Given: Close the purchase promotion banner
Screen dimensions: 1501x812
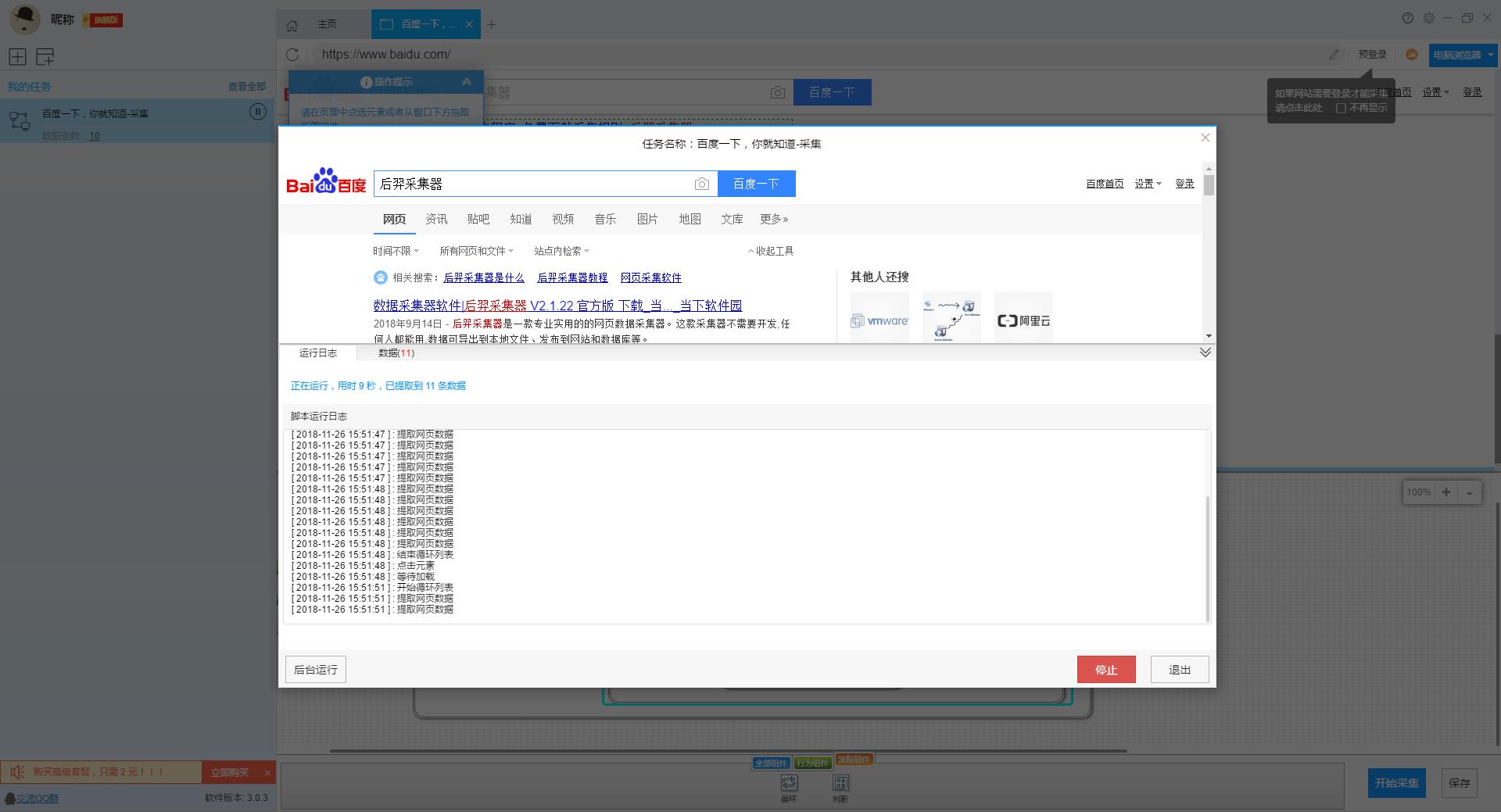Looking at the screenshot, I should [267, 772].
